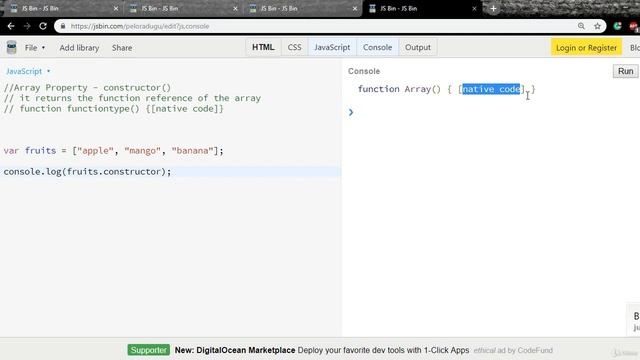This screenshot has height=360, width=640.
Task: Close the first JS Bin tab
Action: (x=116, y=8)
